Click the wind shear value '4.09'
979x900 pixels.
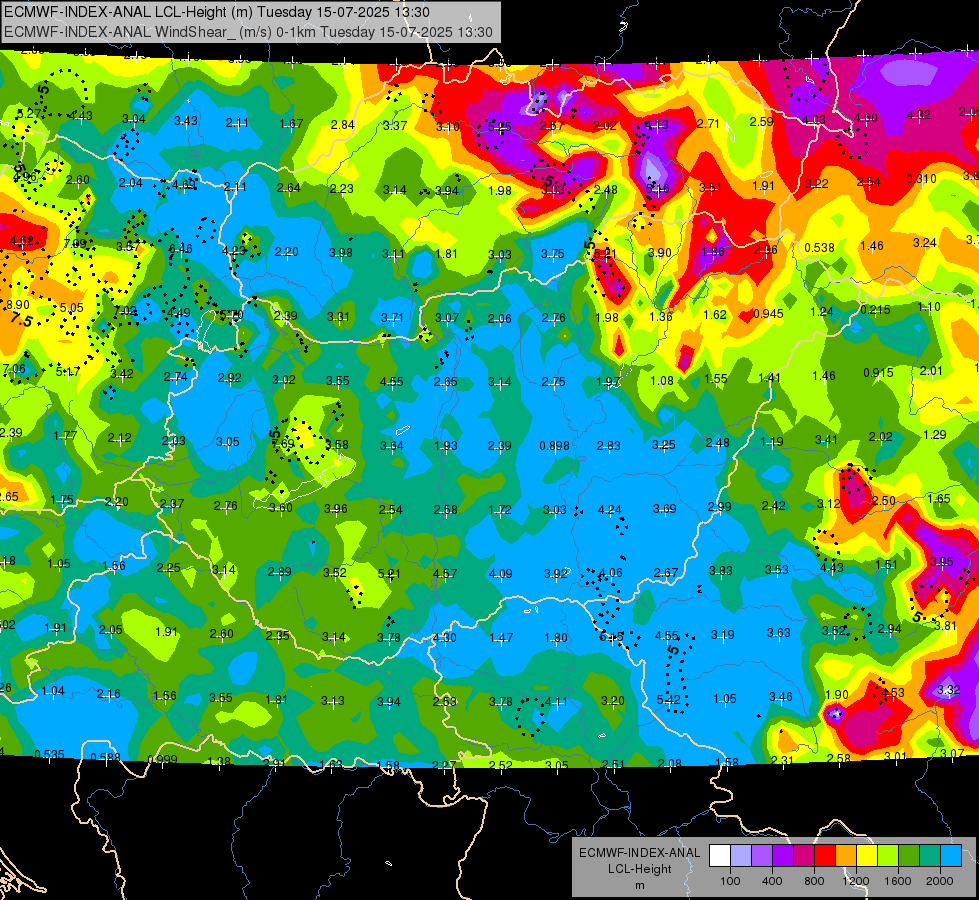pyautogui.click(x=501, y=573)
